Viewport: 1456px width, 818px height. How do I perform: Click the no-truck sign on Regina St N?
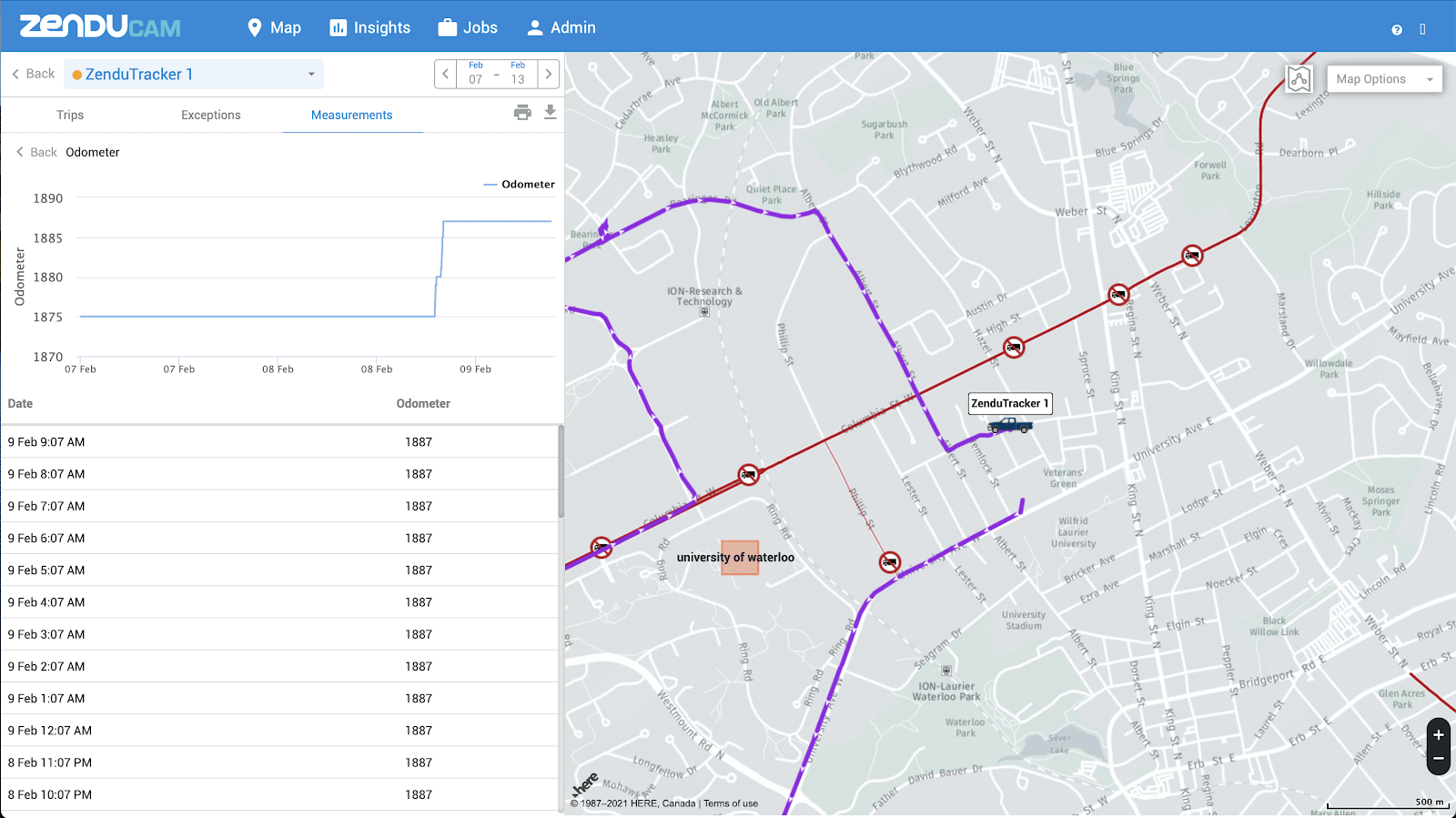[x=1118, y=294]
